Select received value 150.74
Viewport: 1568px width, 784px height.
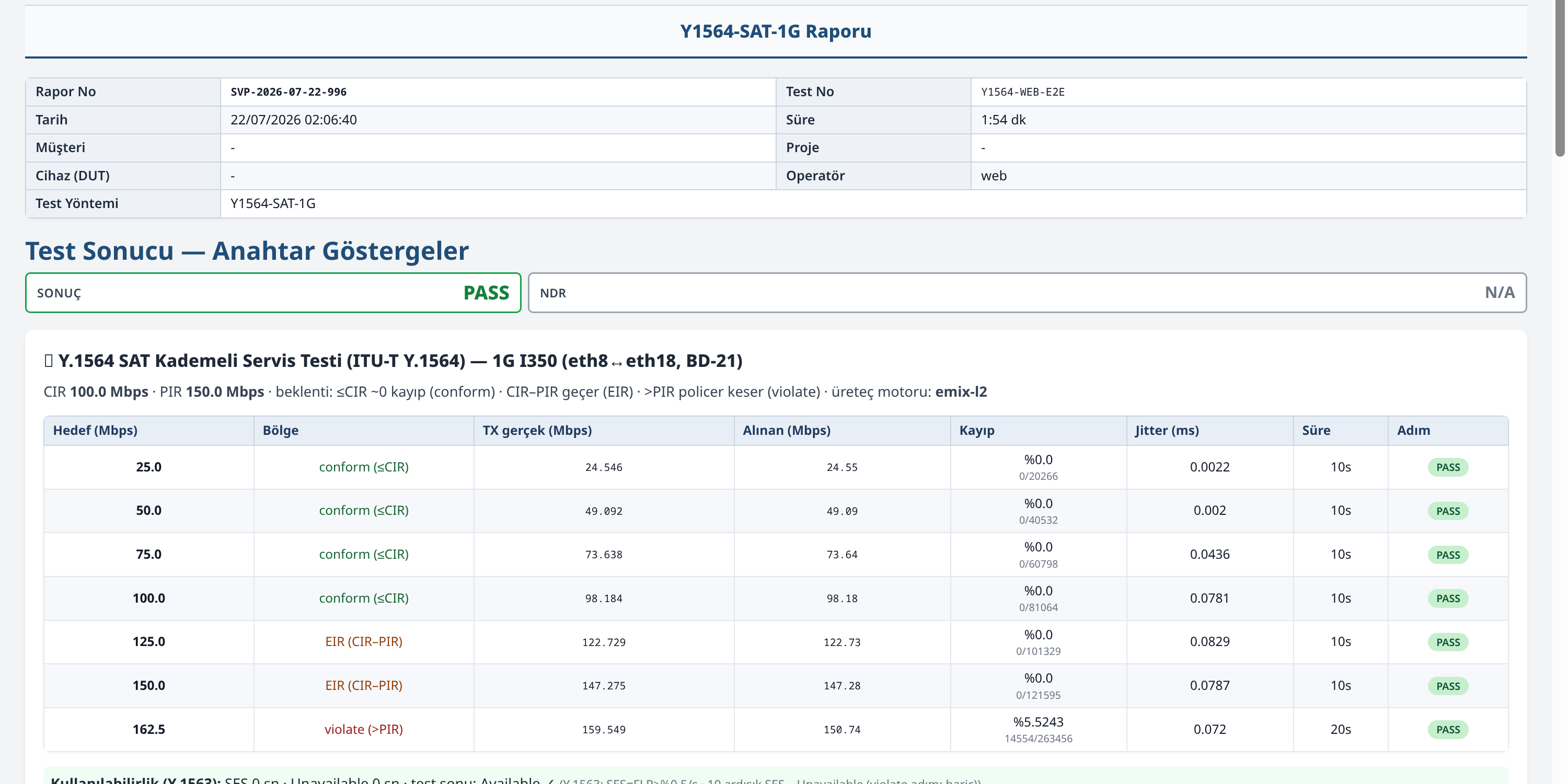click(842, 730)
